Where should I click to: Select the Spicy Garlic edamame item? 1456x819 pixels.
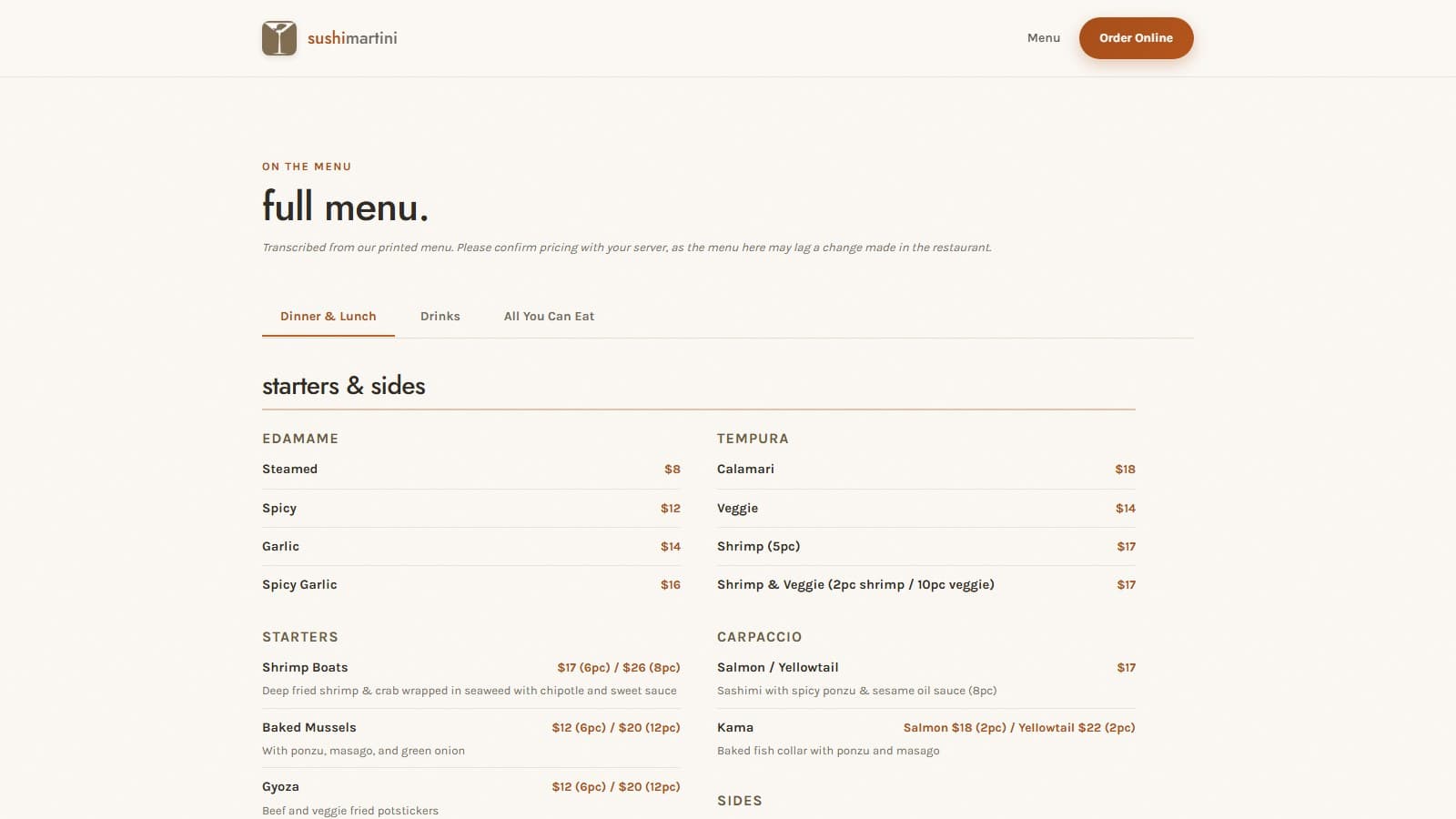(299, 585)
